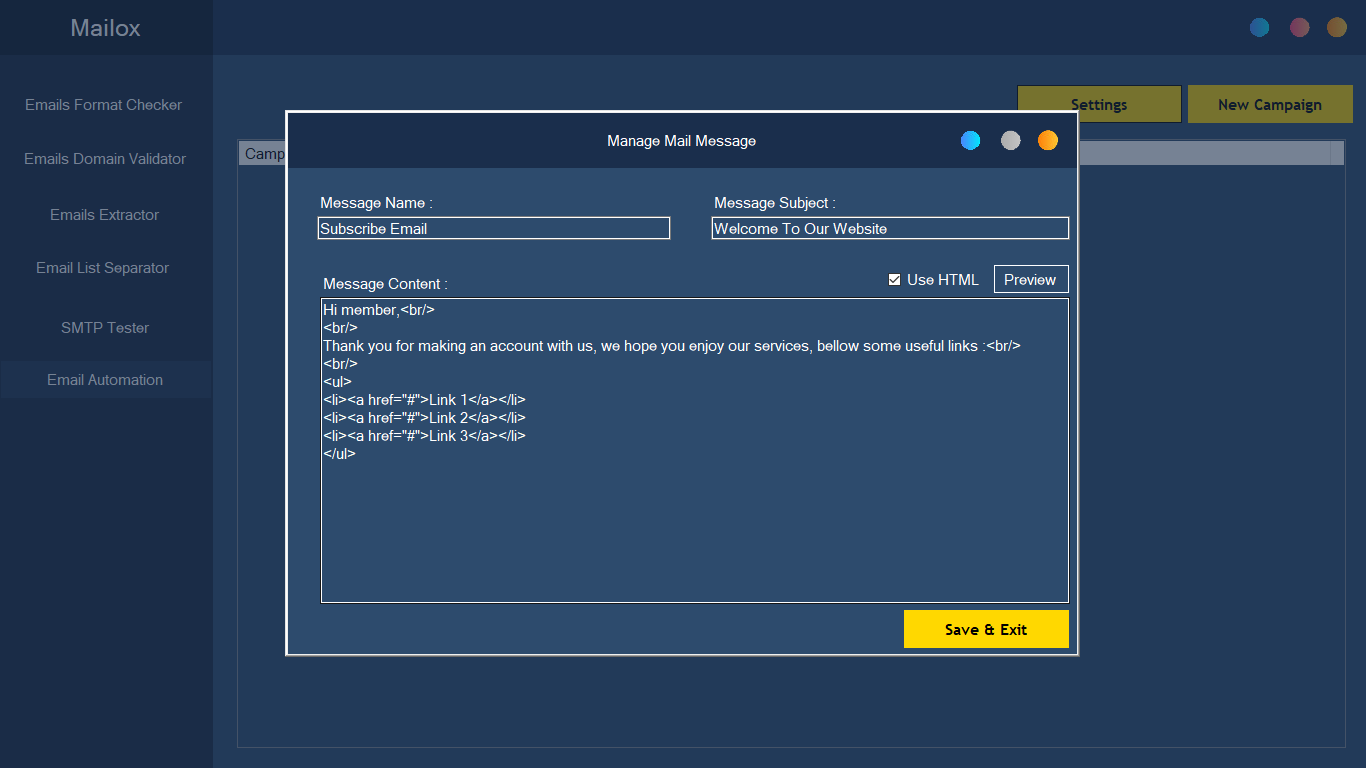1366x768 pixels.
Task: Click the Message Subject input field
Action: click(x=889, y=228)
